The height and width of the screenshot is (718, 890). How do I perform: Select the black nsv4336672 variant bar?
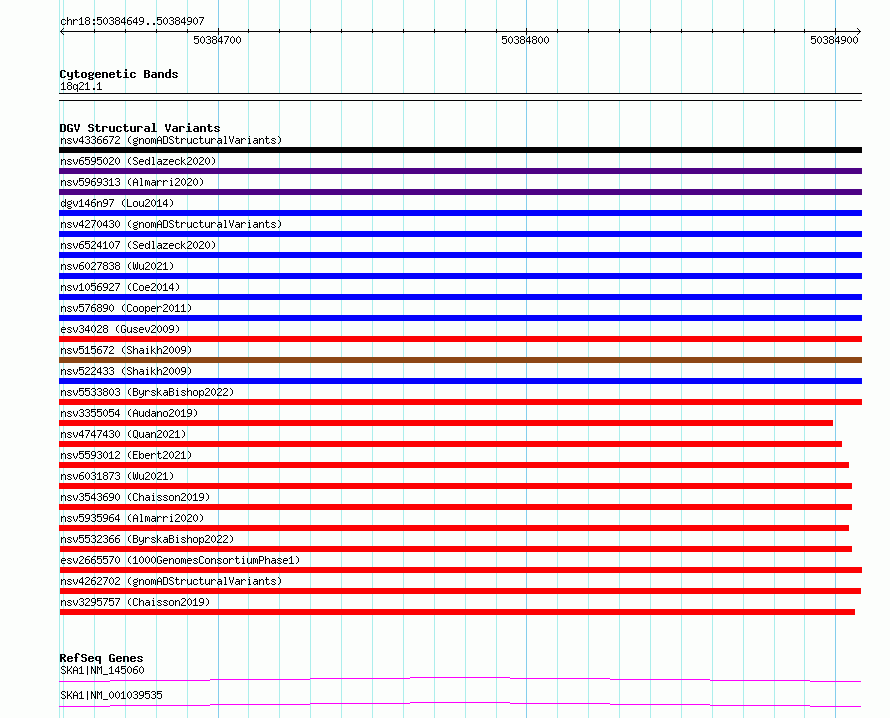460,150
